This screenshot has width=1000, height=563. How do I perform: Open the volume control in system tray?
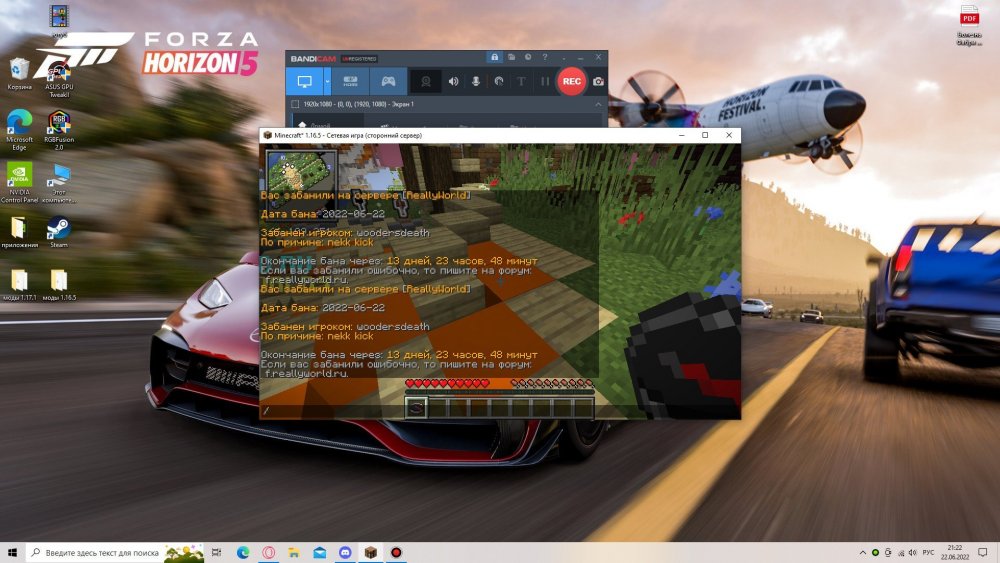click(913, 552)
